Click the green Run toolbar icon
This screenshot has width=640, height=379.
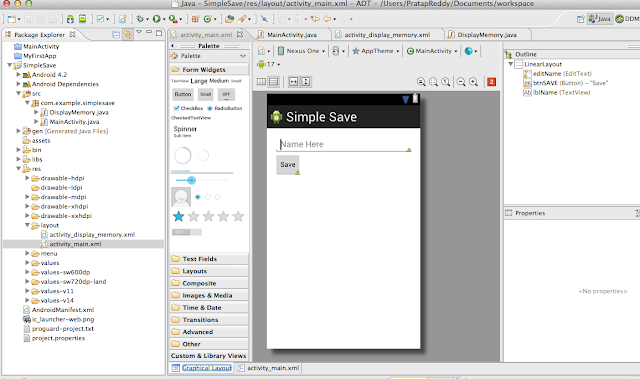pyautogui.click(x=156, y=19)
